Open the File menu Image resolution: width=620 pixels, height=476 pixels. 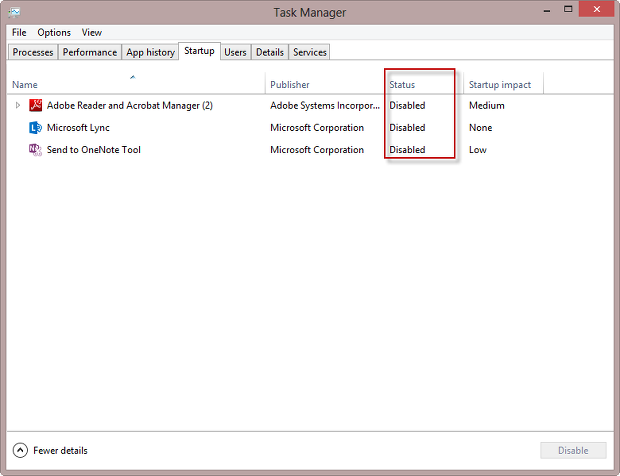tap(19, 32)
